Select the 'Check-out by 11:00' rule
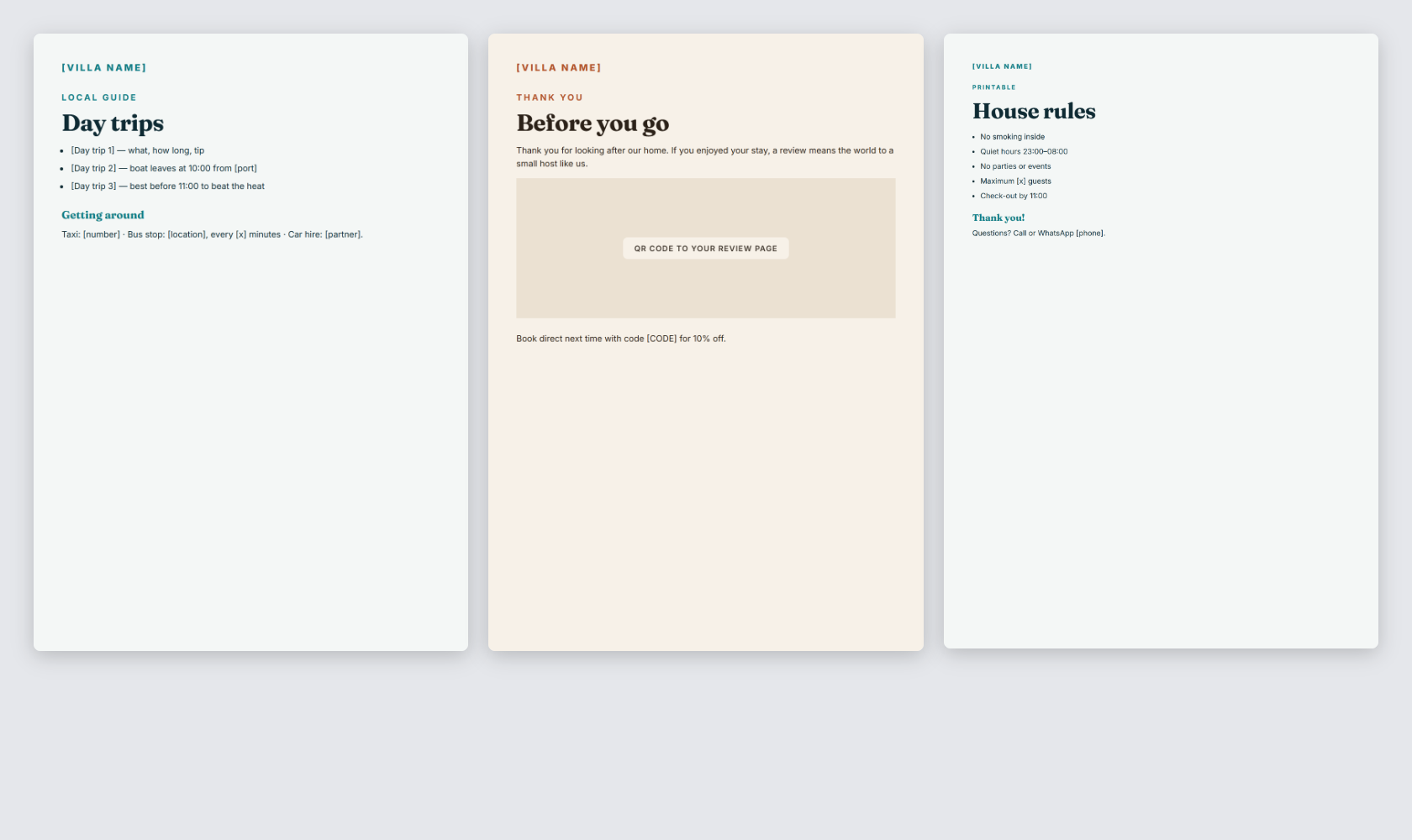The height and width of the screenshot is (840, 1412). [1014, 197]
